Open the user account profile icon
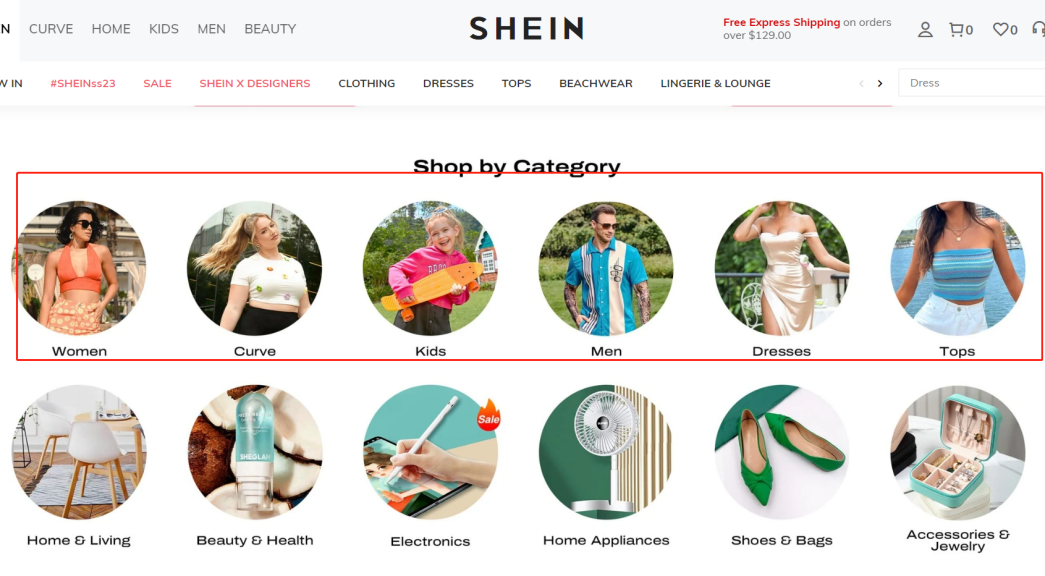Viewport: 1045px width, 576px height. tap(925, 29)
